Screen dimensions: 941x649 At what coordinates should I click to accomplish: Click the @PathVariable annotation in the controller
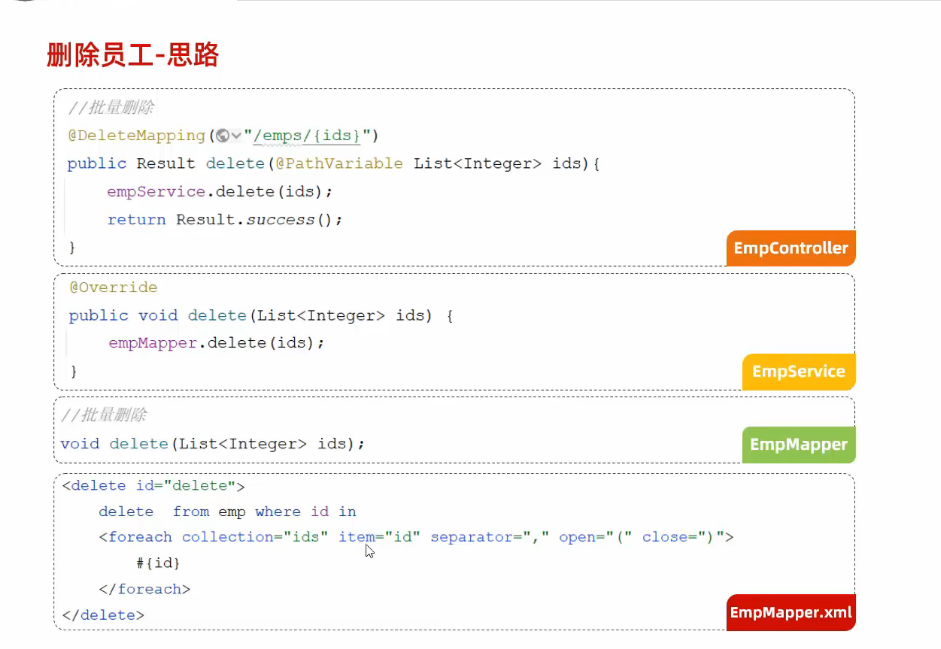pyautogui.click(x=339, y=163)
